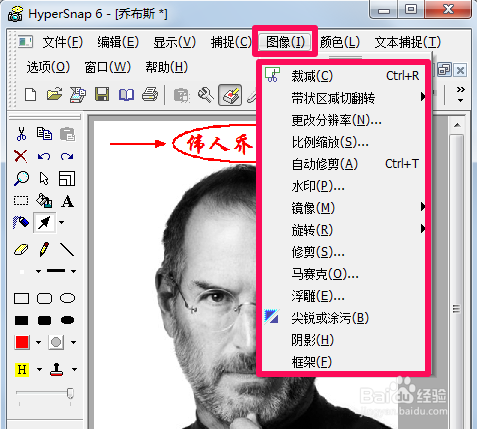477x429 pixels.
Task: Open the 捕捉(C) menu
Action: point(231,42)
